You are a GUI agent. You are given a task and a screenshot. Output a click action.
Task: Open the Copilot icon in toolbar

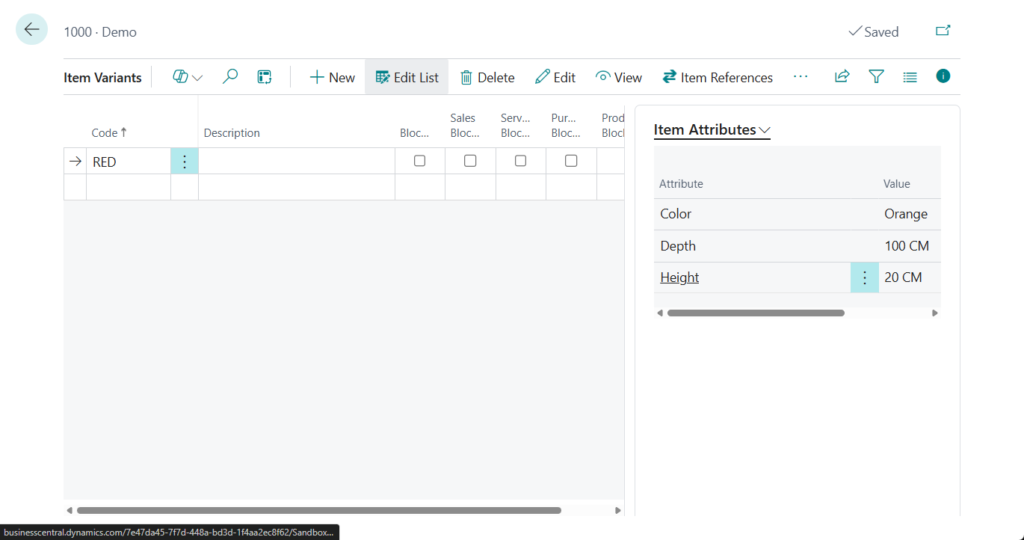(x=180, y=77)
